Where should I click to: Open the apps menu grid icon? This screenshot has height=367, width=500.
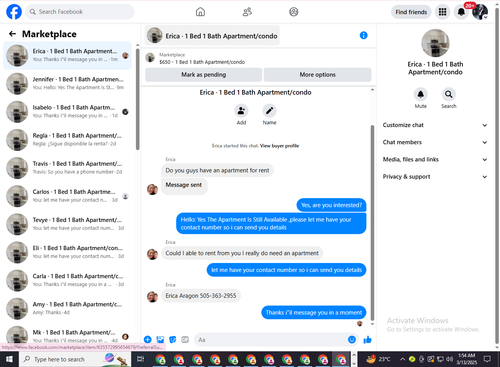point(442,12)
